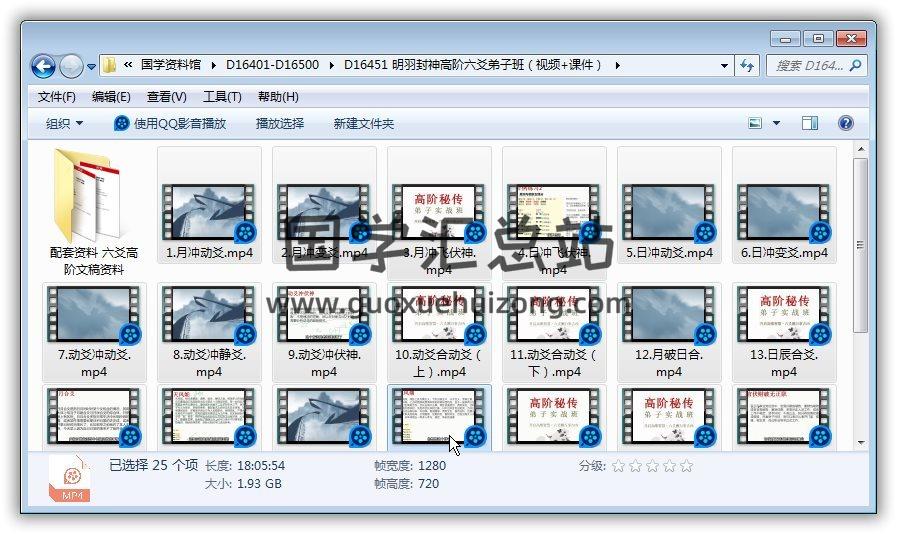Click the scrollbar down arrow
Viewport: 897px width, 534px height.
pos(860,443)
